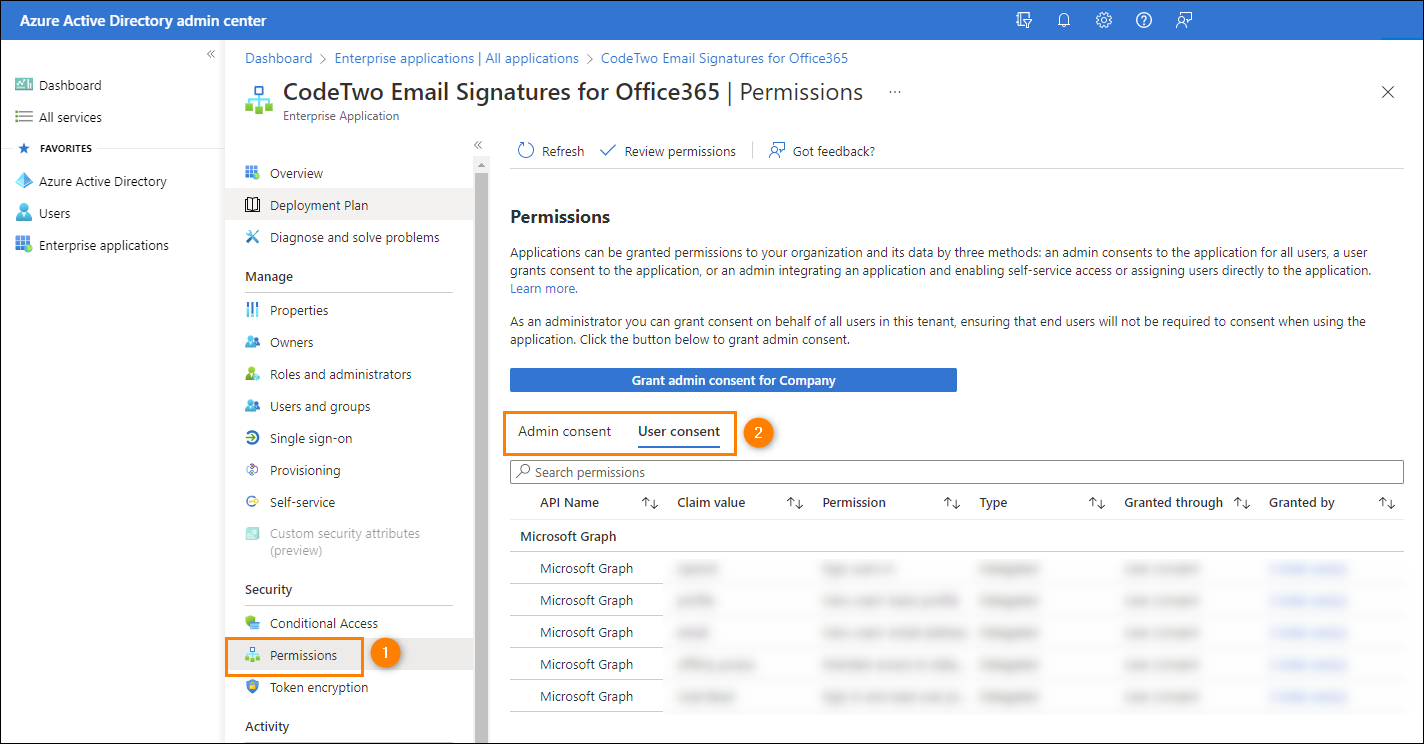Click the Review permissions toolbar label

coord(680,151)
